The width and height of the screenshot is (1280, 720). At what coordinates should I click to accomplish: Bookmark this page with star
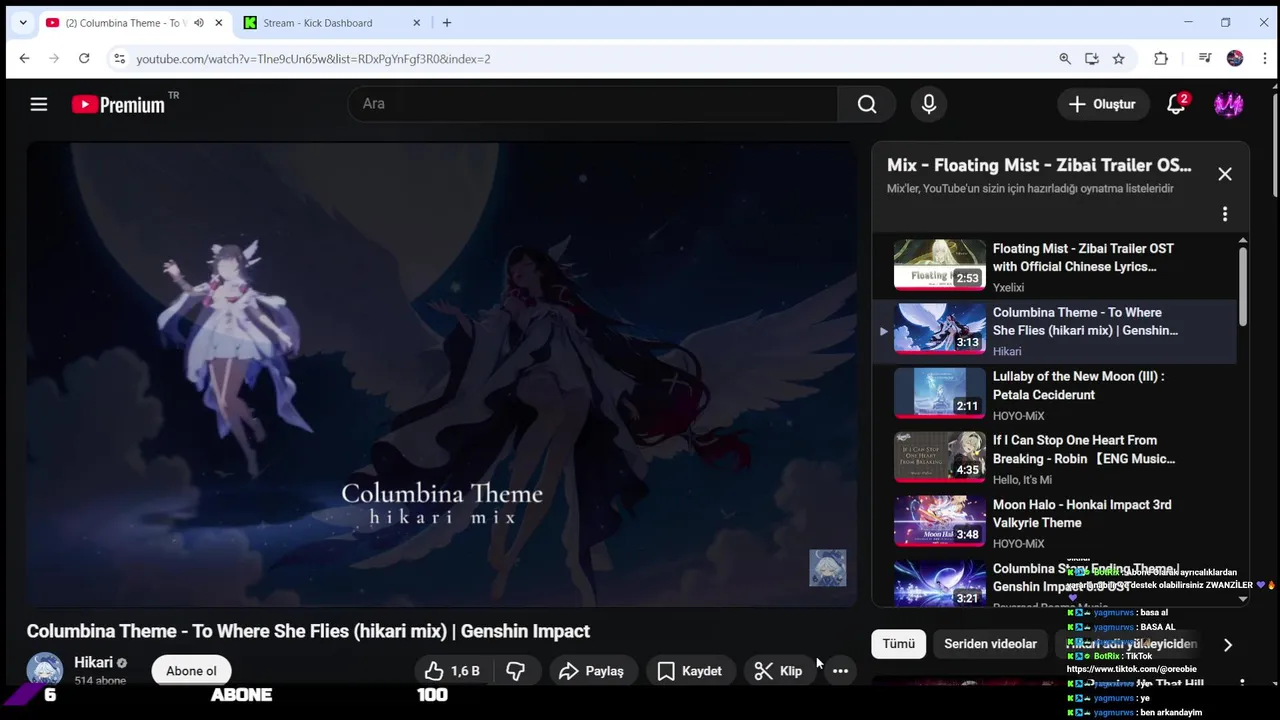pos(1119,59)
